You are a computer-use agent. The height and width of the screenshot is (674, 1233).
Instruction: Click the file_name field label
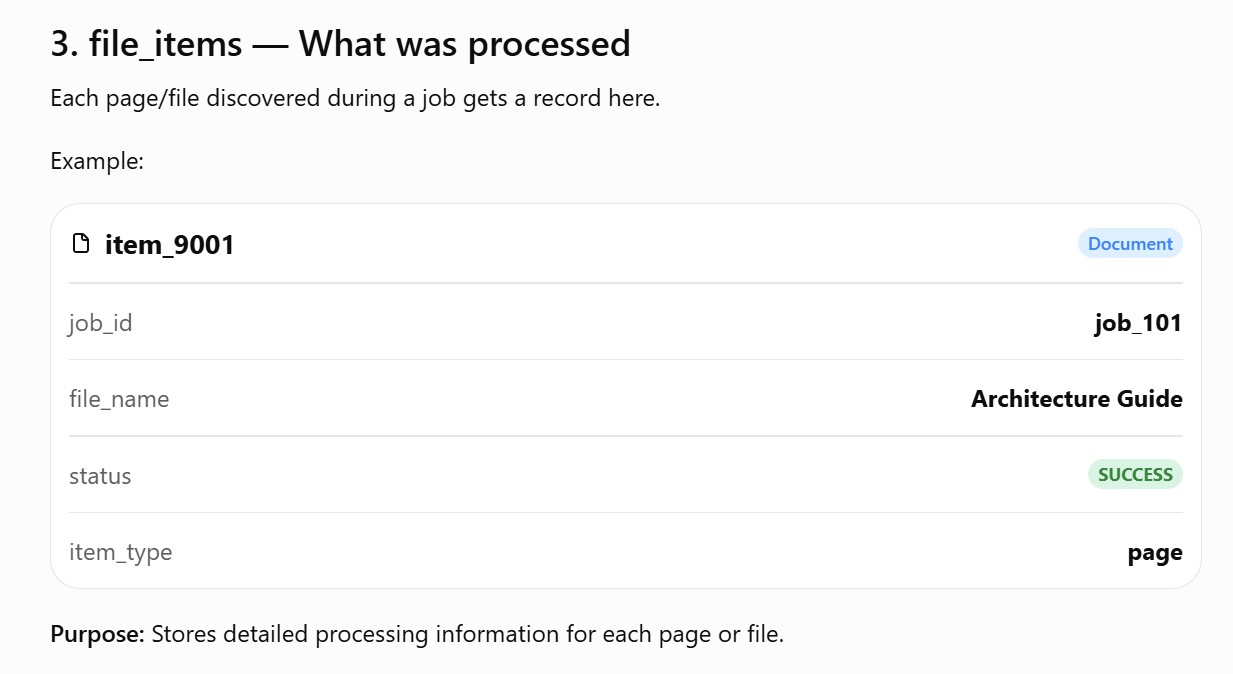pos(119,399)
